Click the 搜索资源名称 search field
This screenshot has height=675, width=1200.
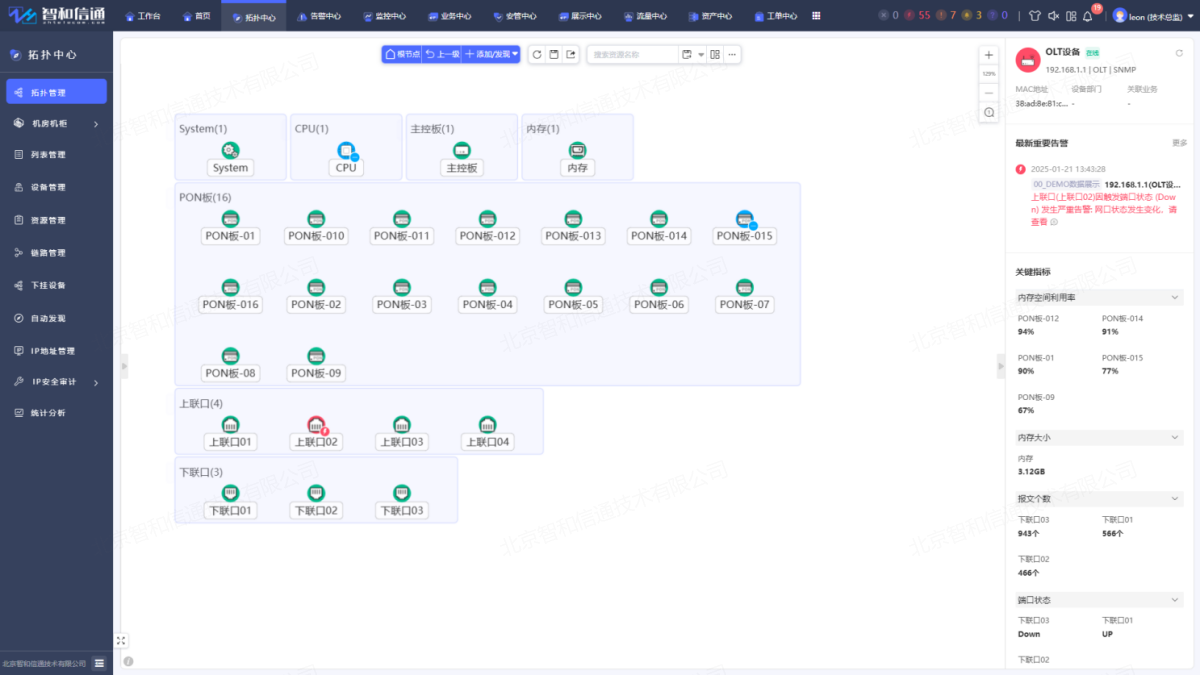click(632, 54)
